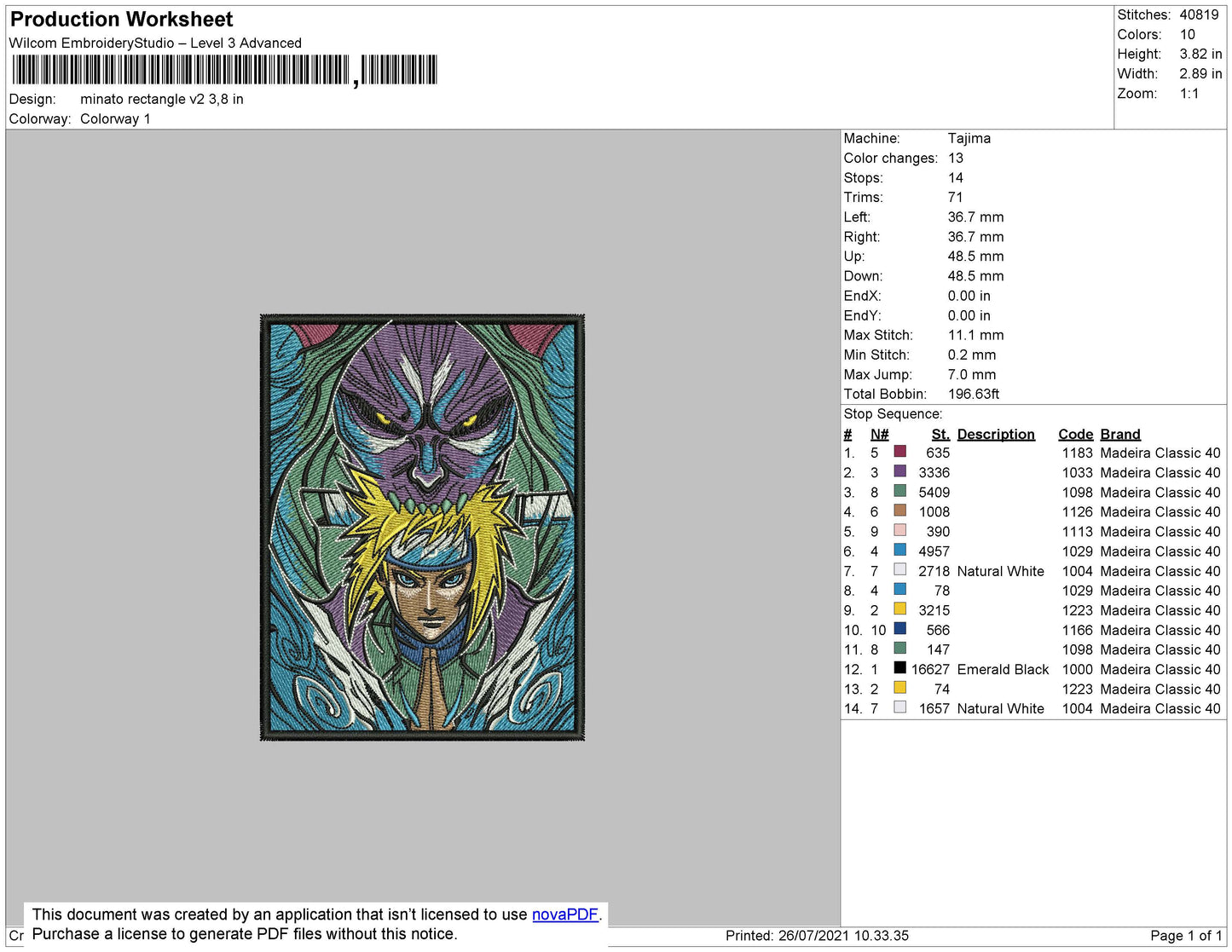Select the 'St.' column header
The height and width of the screenshot is (952, 1232).
coord(940,435)
